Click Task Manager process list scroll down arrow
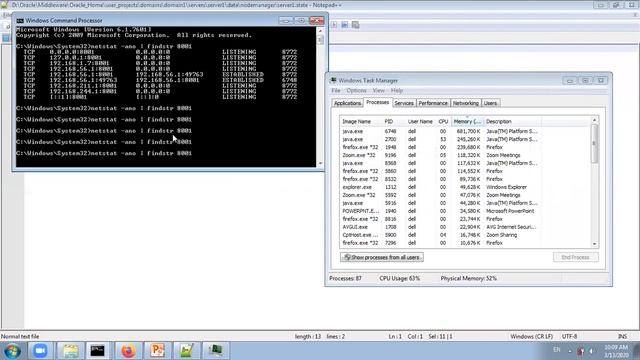 click(594, 244)
